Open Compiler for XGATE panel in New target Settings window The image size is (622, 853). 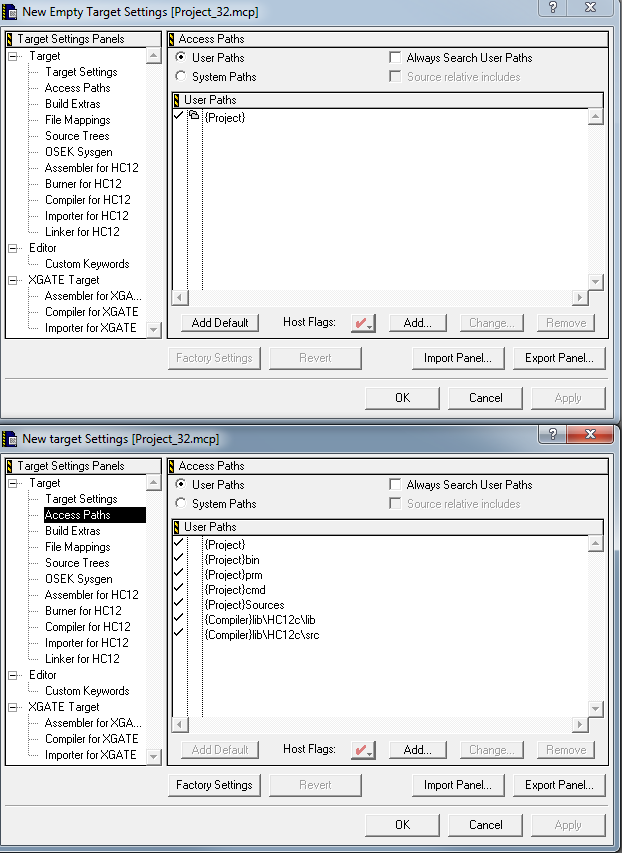tap(91, 739)
